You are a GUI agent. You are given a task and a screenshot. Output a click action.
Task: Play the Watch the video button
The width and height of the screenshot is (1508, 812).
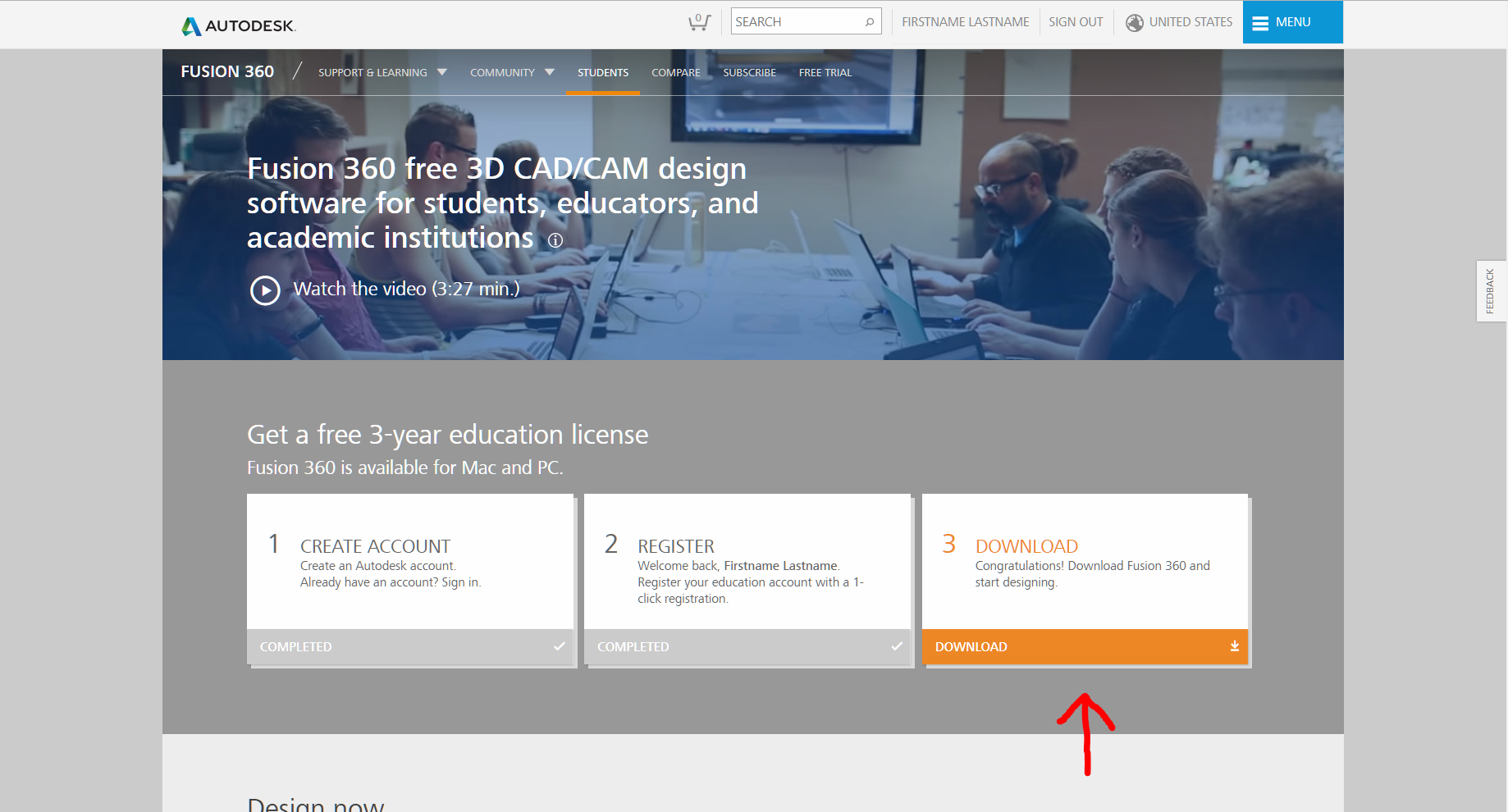[265, 290]
